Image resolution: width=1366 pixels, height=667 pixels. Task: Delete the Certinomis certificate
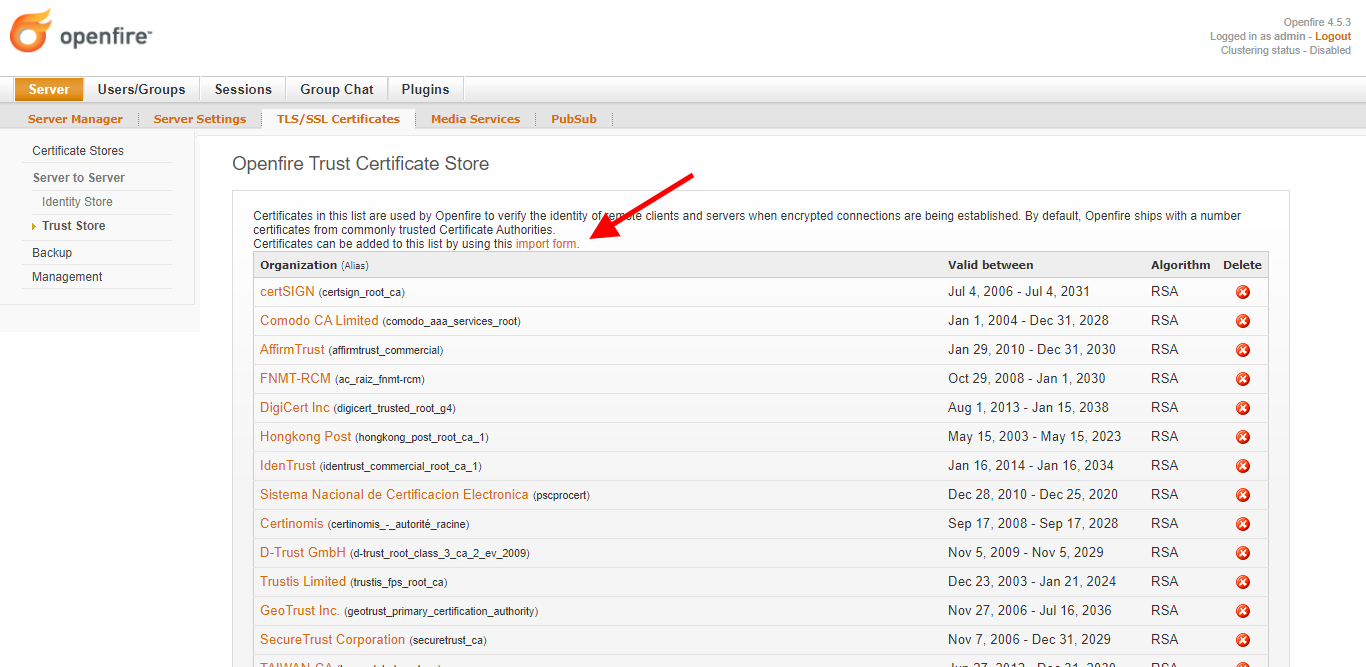[1243, 524]
